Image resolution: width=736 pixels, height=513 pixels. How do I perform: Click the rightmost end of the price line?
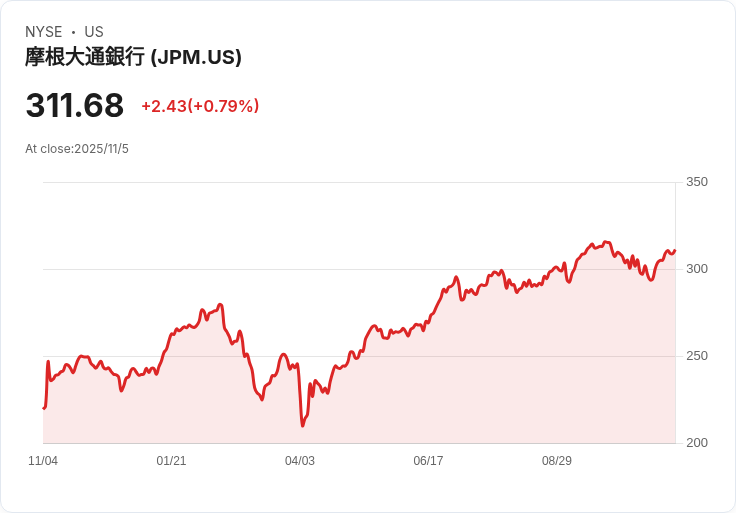click(x=675, y=251)
